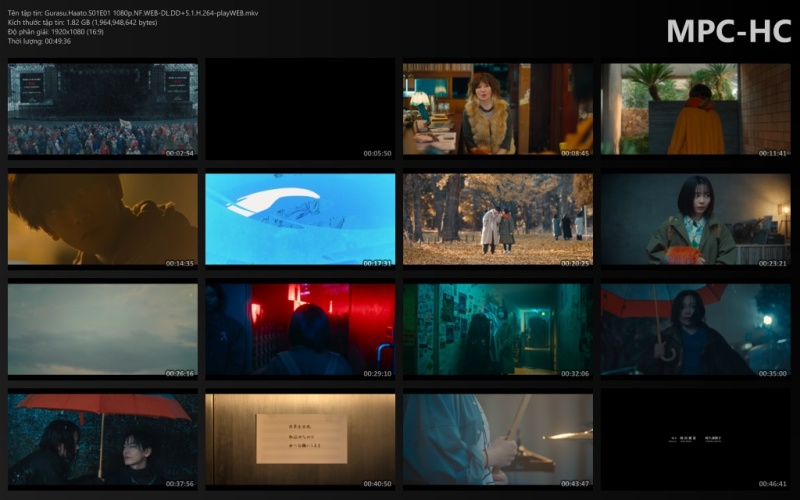
Task: Select the red umbrella couple thumbnail at 00:37:56
Action: click(103, 439)
